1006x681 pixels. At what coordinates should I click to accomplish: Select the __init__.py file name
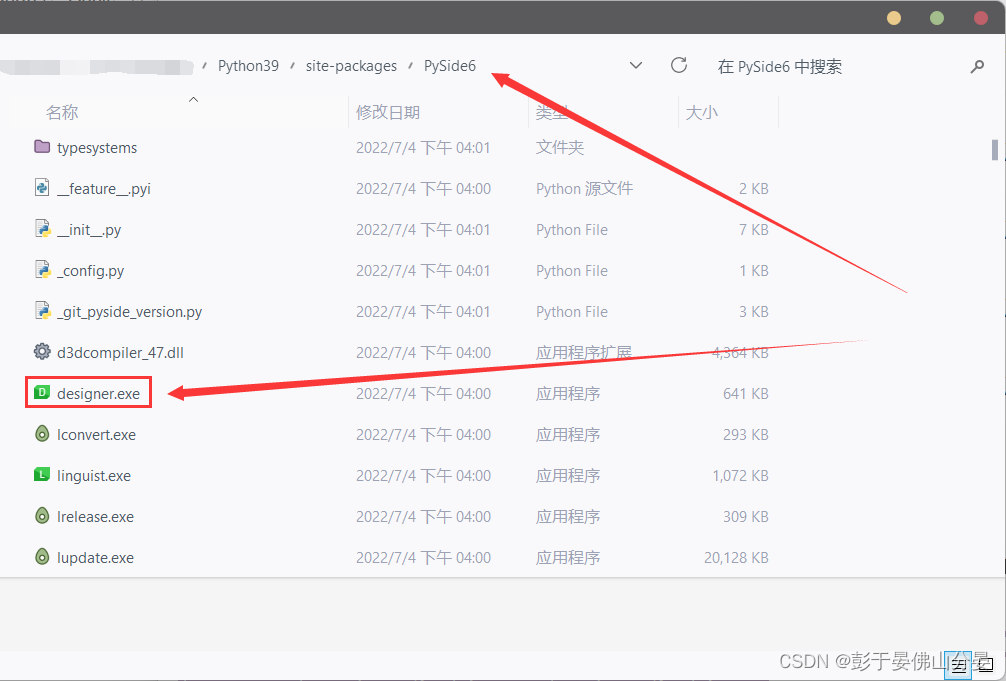[89, 230]
